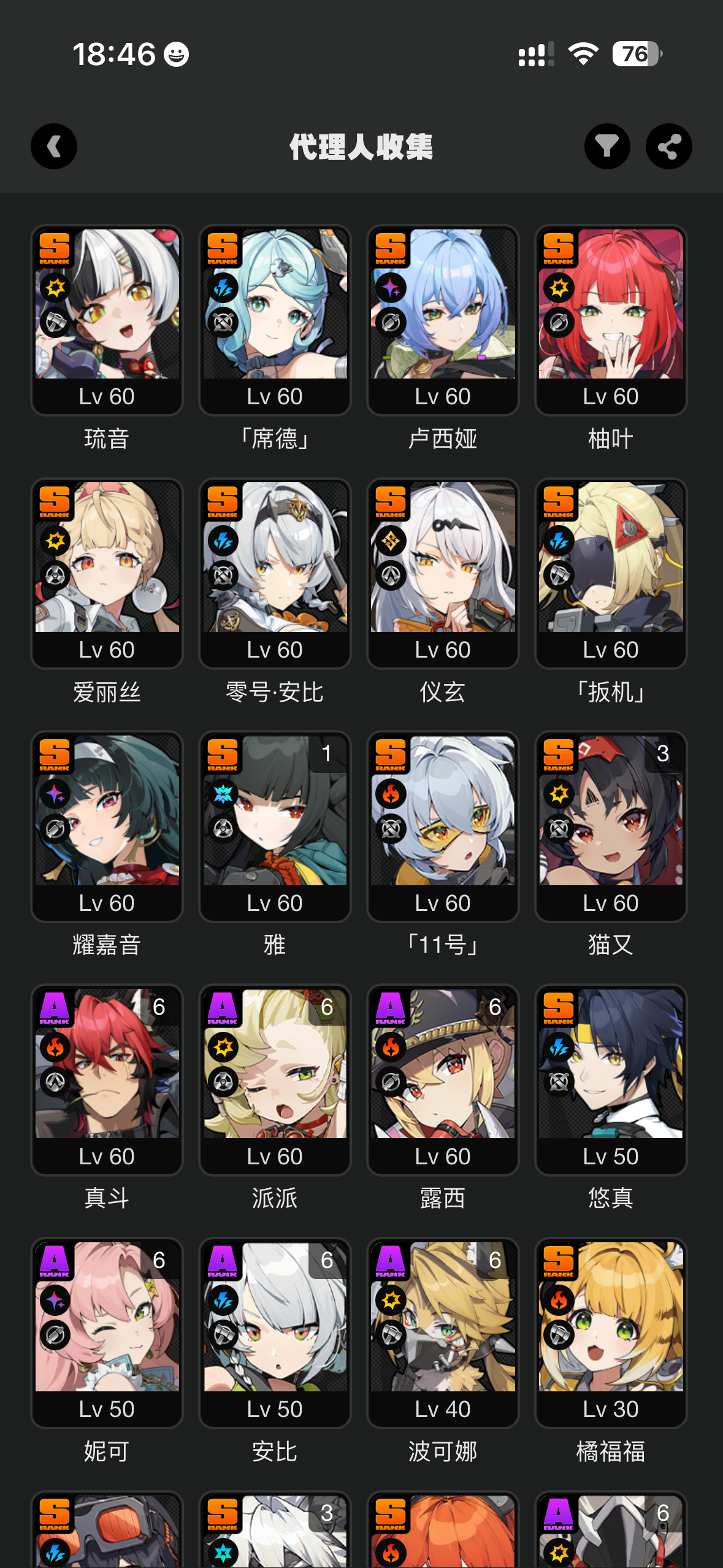Open 猫又 agent card
The width and height of the screenshot is (723, 1568).
(x=611, y=827)
